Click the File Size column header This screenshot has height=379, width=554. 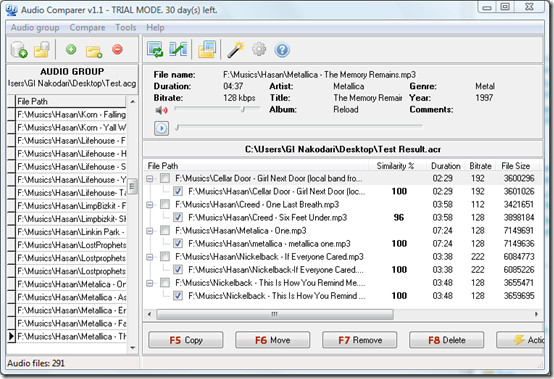point(518,166)
